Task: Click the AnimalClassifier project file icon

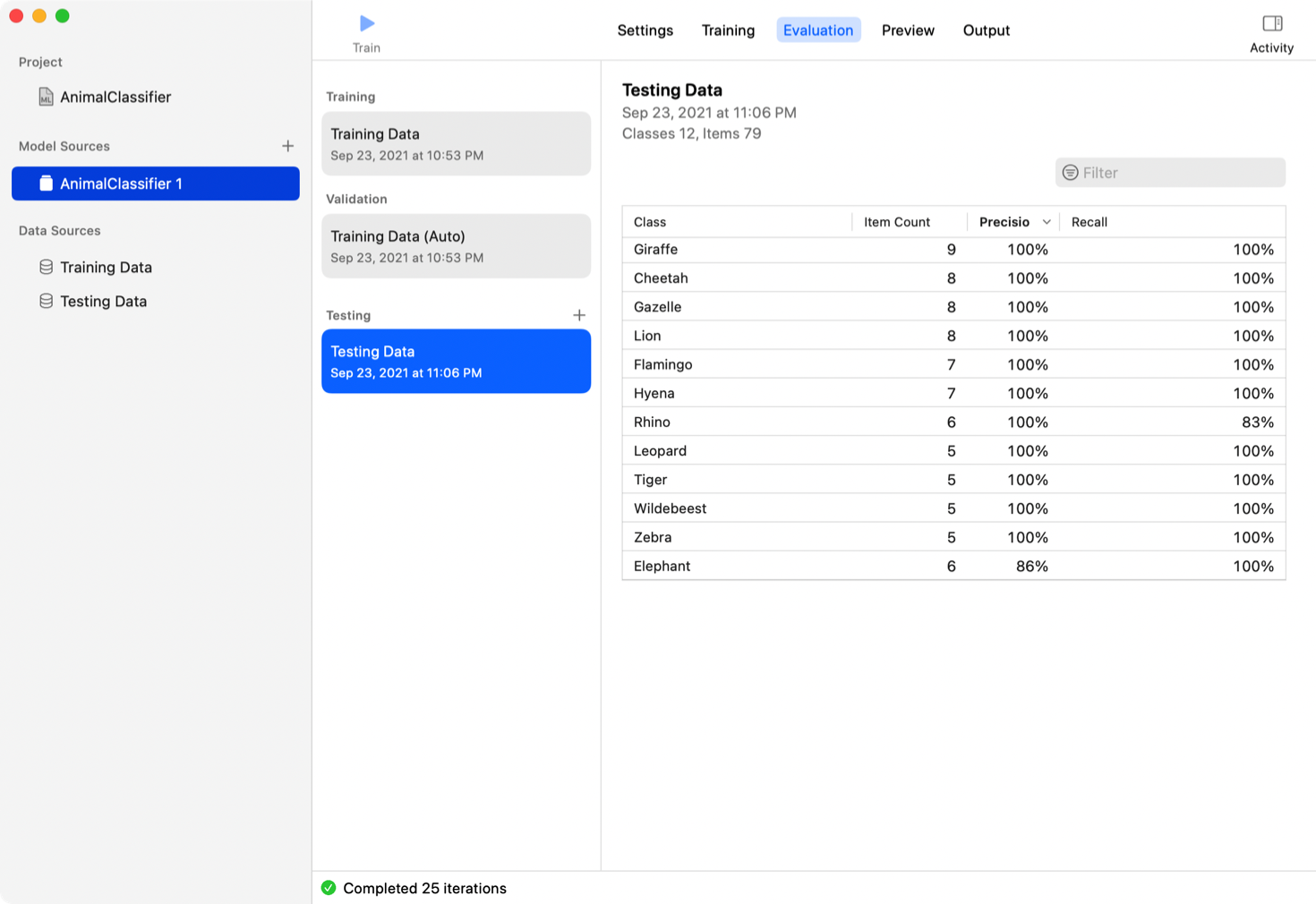Action: tap(46, 97)
